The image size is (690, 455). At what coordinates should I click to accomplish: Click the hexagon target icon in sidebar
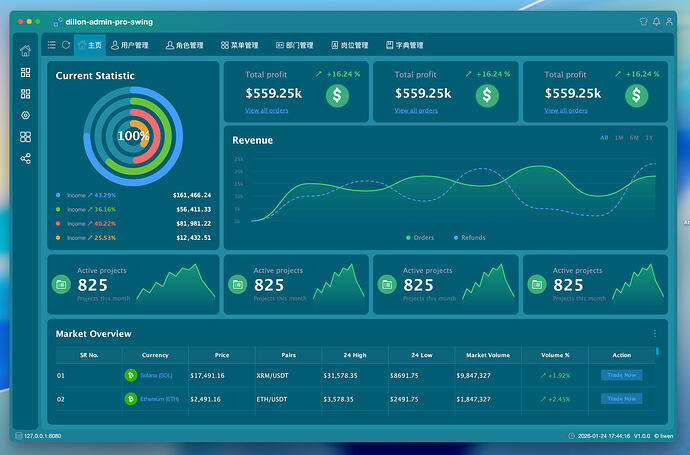[x=26, y=115]
